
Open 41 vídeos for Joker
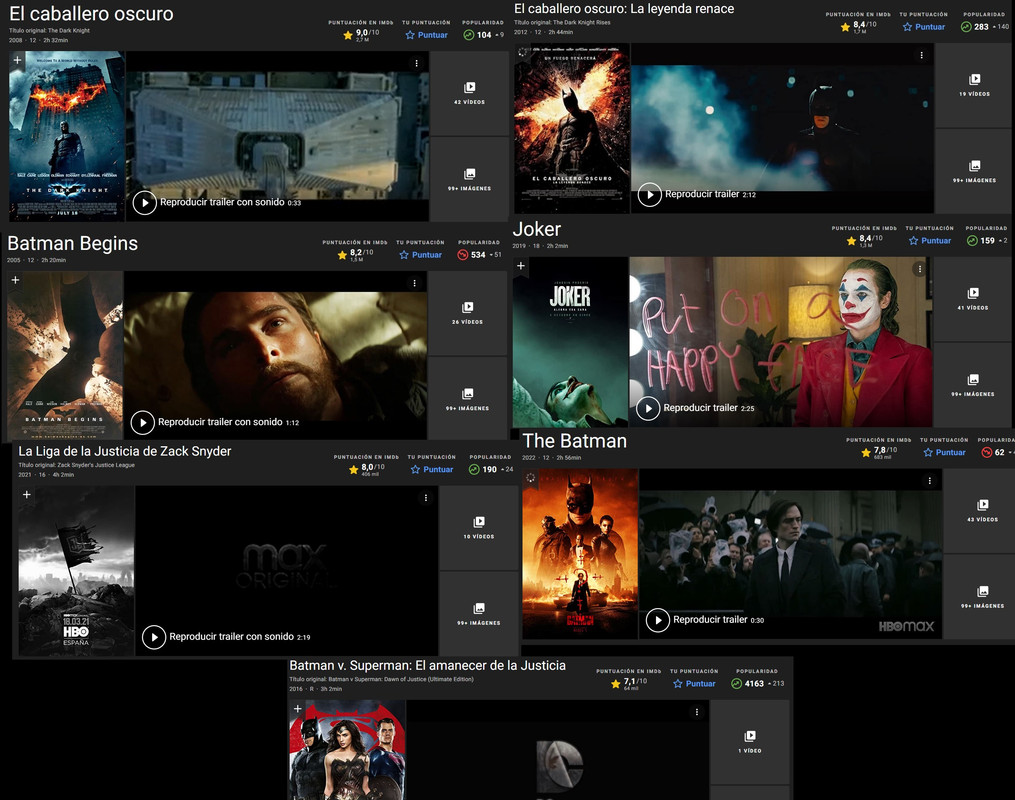point(973,299)
